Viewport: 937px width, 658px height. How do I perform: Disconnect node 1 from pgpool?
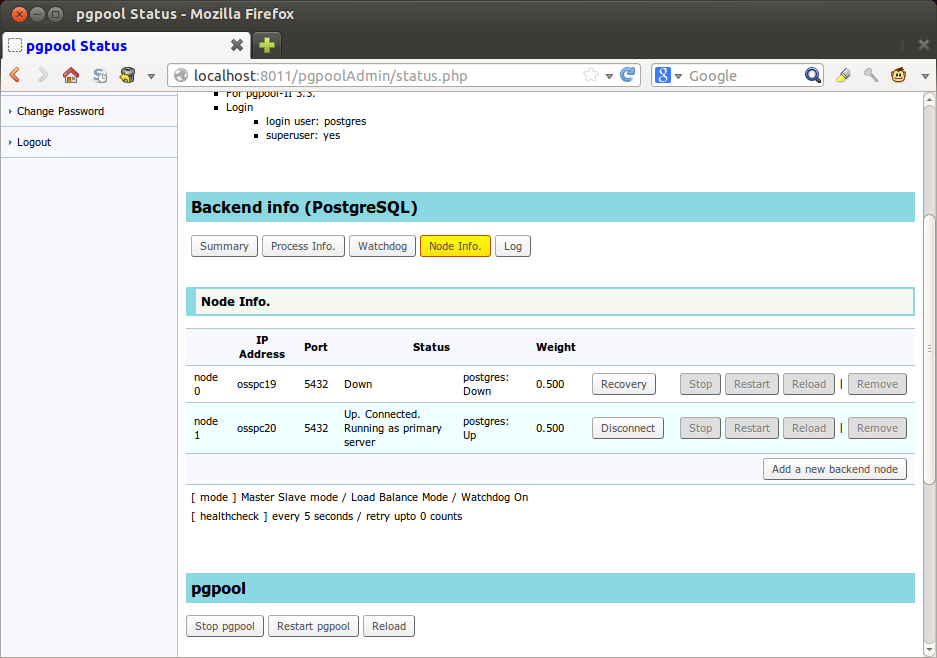[x=628, y=428]
